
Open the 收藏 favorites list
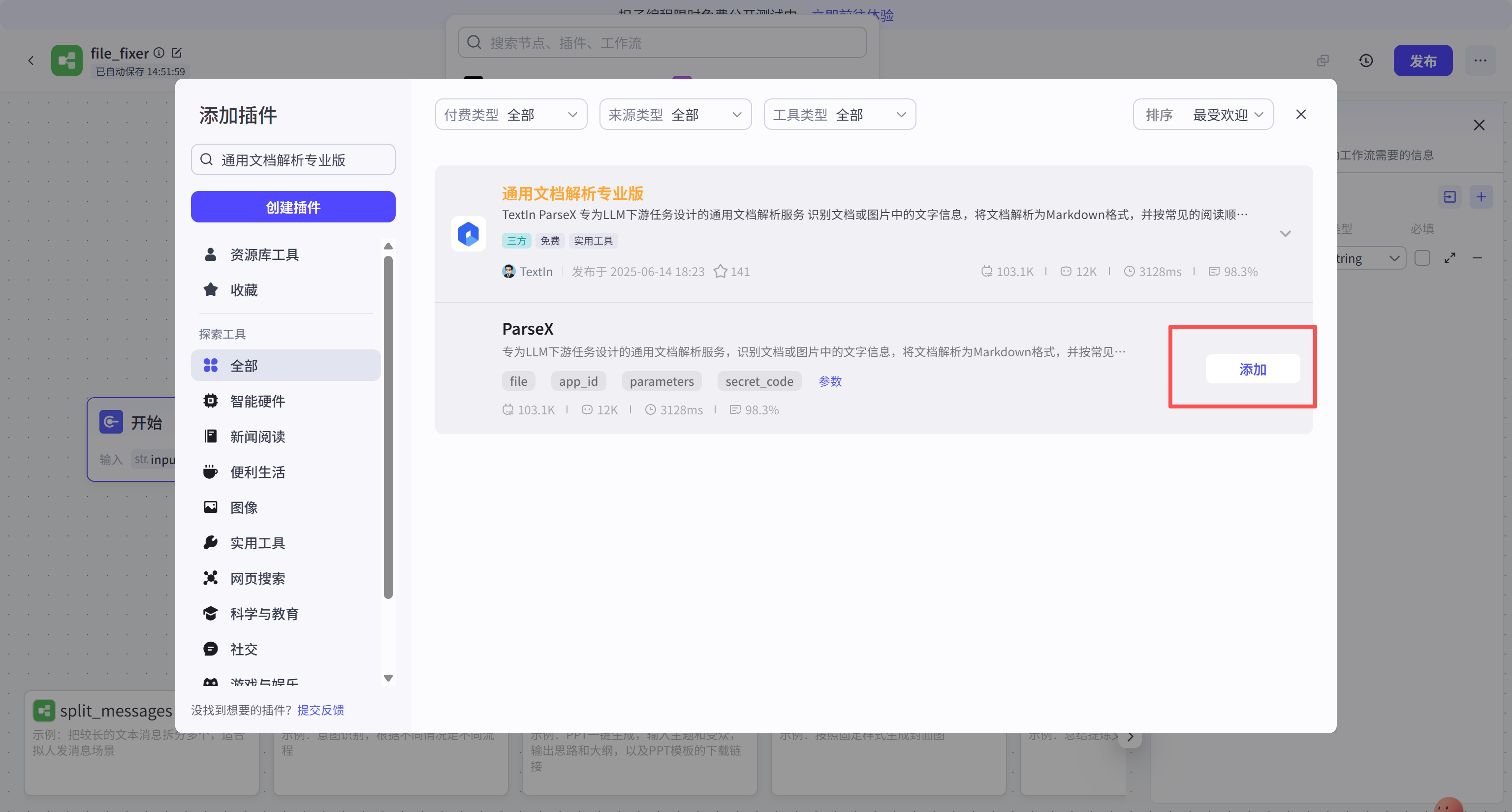(244, 290)
